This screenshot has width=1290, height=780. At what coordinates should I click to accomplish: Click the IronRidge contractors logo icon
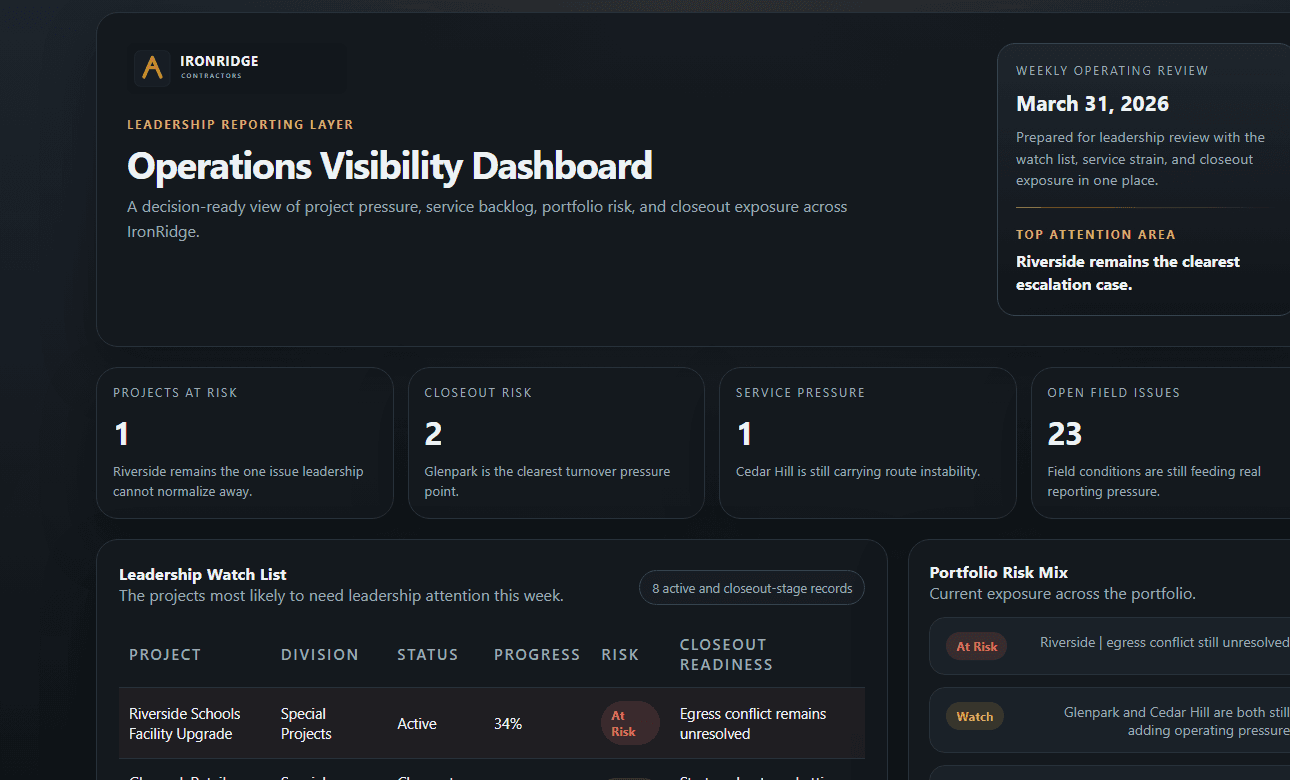tap(151, 67)
